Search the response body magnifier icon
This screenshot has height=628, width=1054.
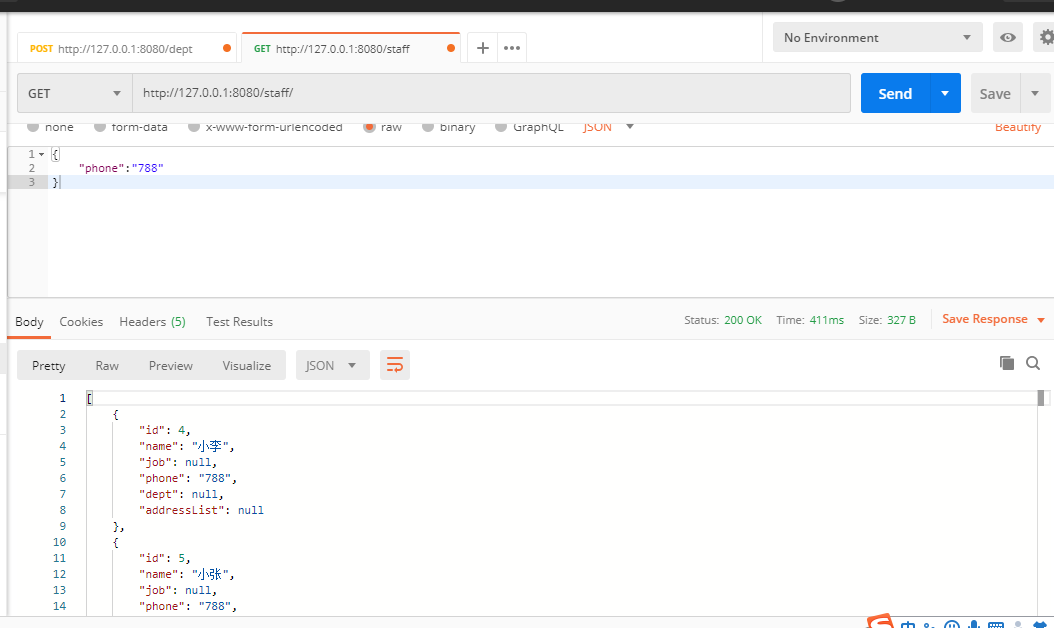point(1033,364)
